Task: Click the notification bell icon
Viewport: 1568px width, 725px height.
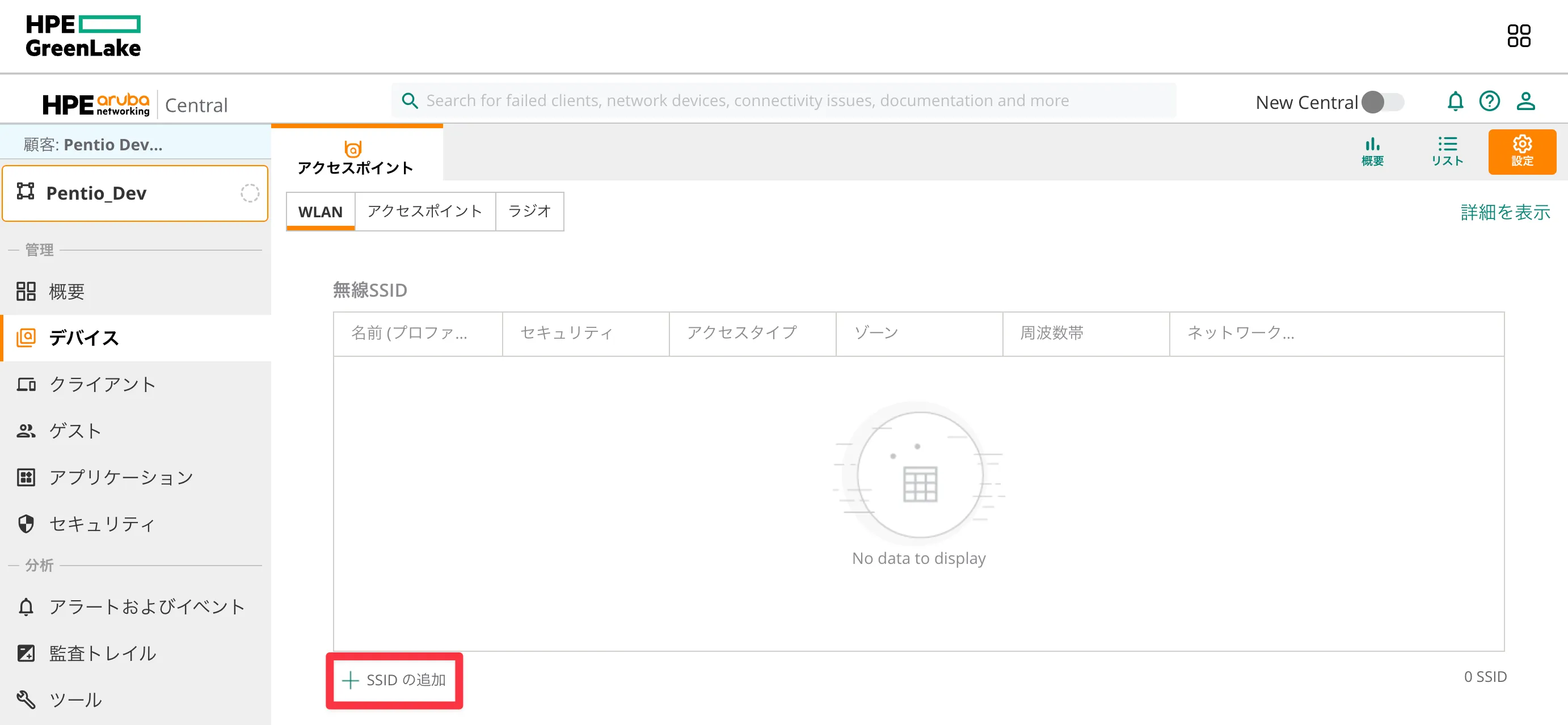Action: coord(1456,101)
